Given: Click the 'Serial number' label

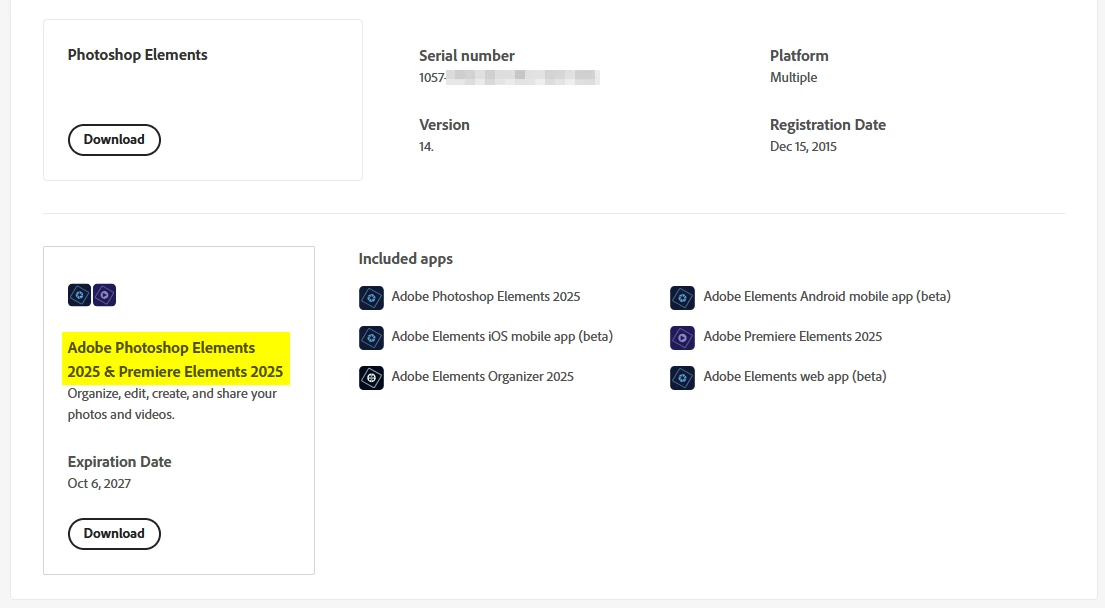Looking at the screenshot, I should tap(467, 56).
